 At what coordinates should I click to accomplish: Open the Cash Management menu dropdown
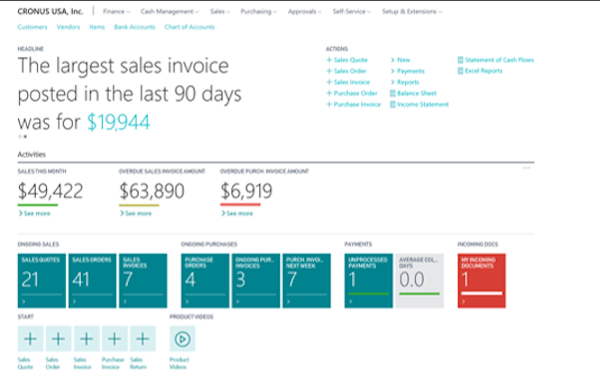(x=170, y=11)
